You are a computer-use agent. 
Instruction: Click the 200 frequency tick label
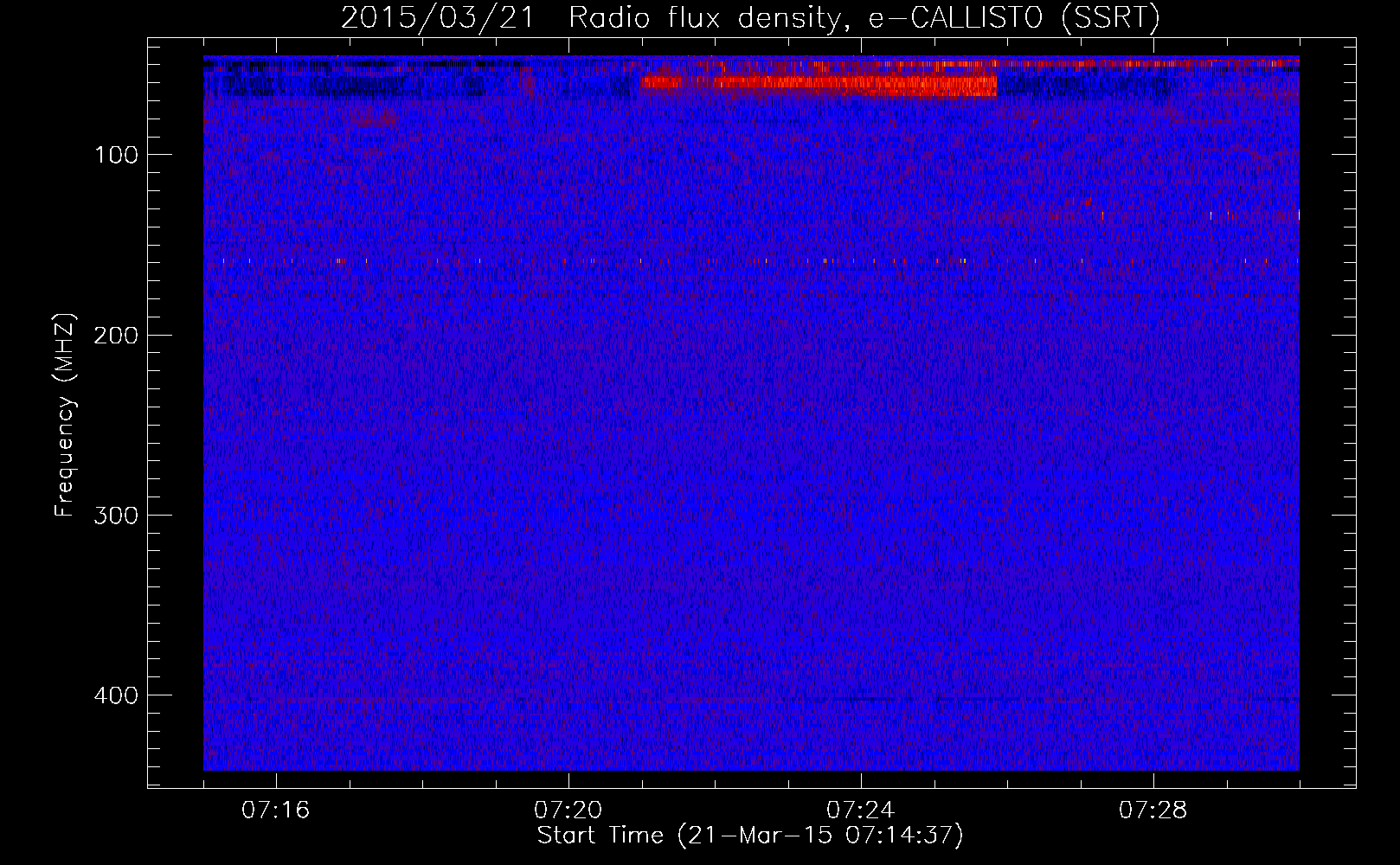116,335
